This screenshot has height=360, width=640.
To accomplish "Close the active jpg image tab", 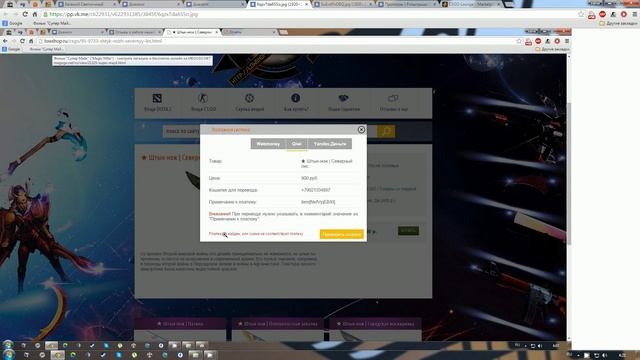I will click(306, 4).
